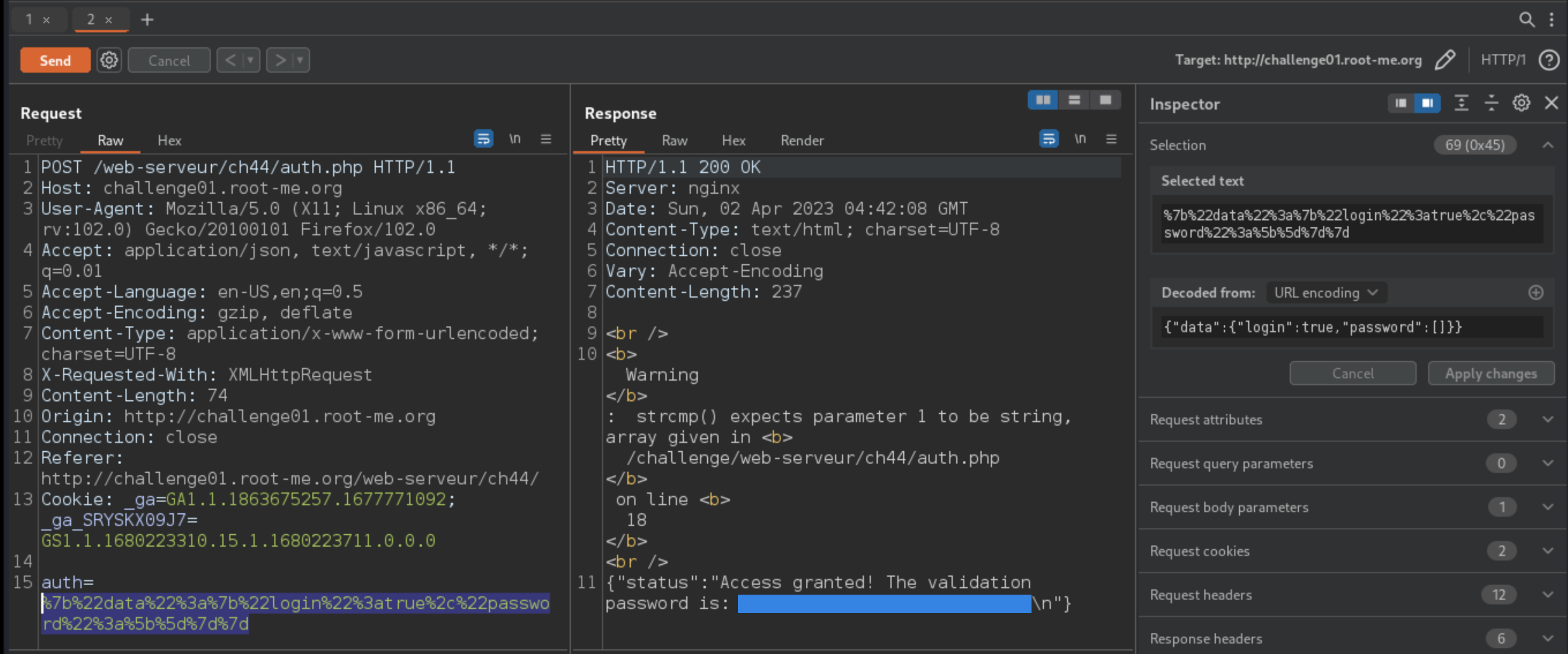Click Apply changes in Inspector
1568x654 pixels.
[1491, 373]
